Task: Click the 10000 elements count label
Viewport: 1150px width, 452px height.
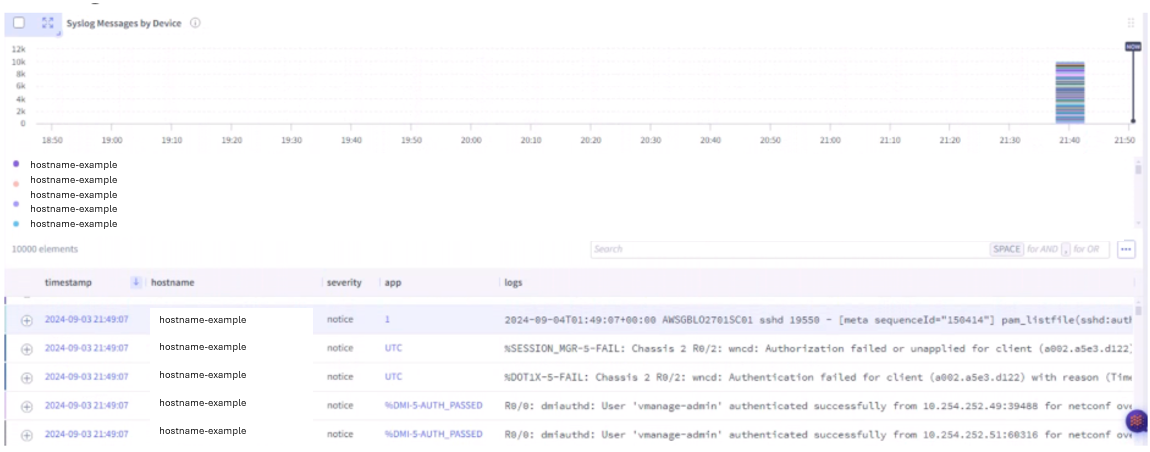Action: [x=45, y=249]
